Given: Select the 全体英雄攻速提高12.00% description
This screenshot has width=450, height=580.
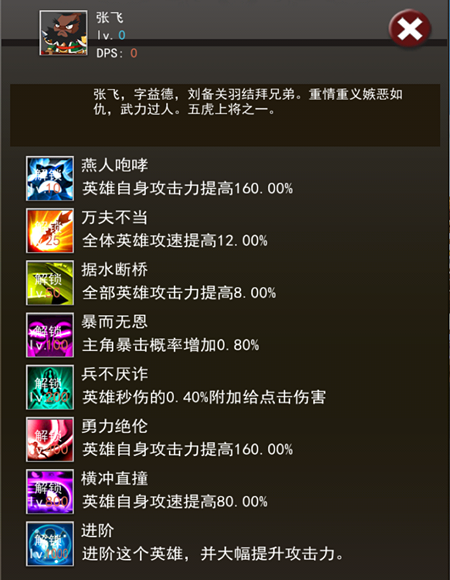Looking at the screenshot, I should 175,241.
